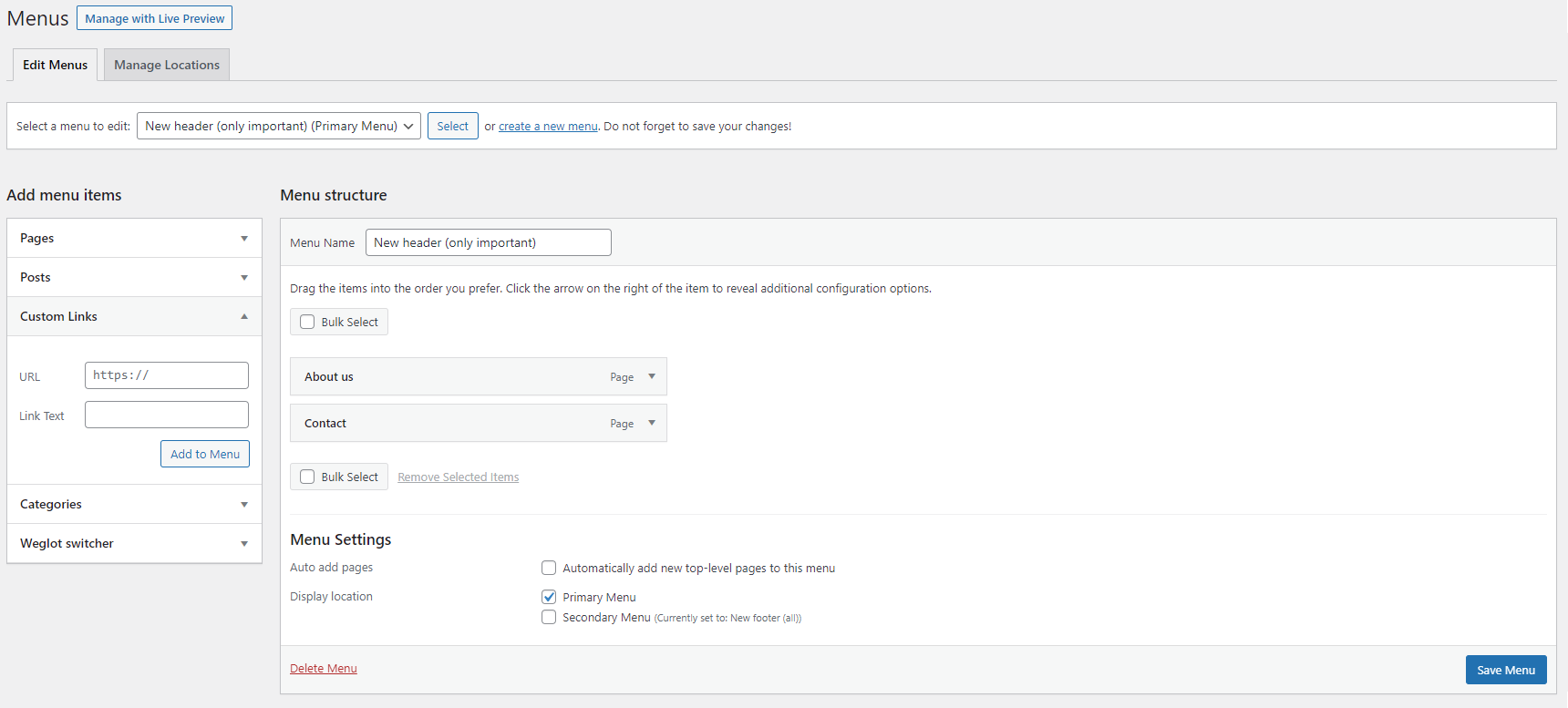Expand the Categories accordion arrow
This screenshot has height=708, width=1568.
click(x=244, y=505)
